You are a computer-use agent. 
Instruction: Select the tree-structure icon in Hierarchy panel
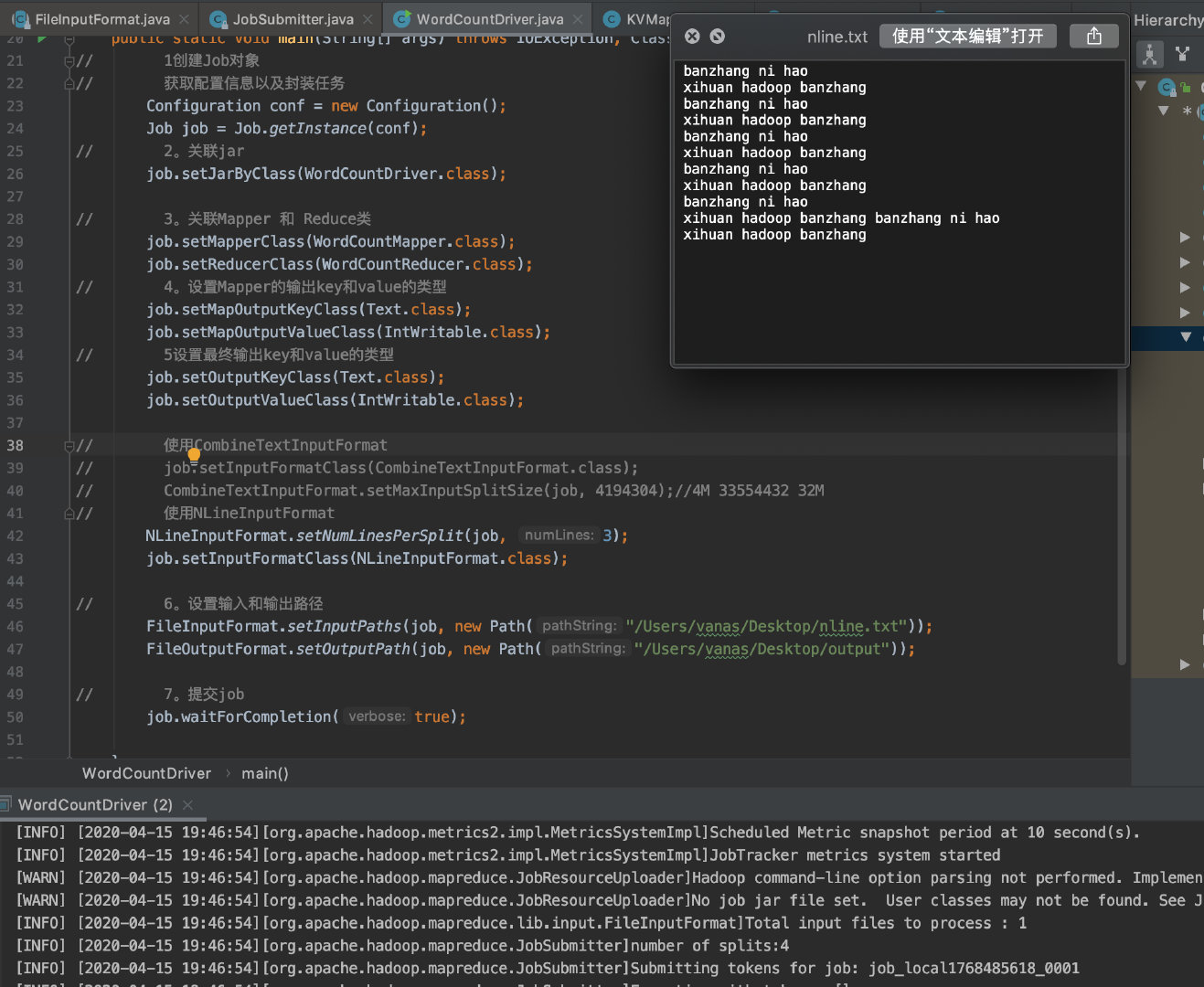coord(1149,54)
